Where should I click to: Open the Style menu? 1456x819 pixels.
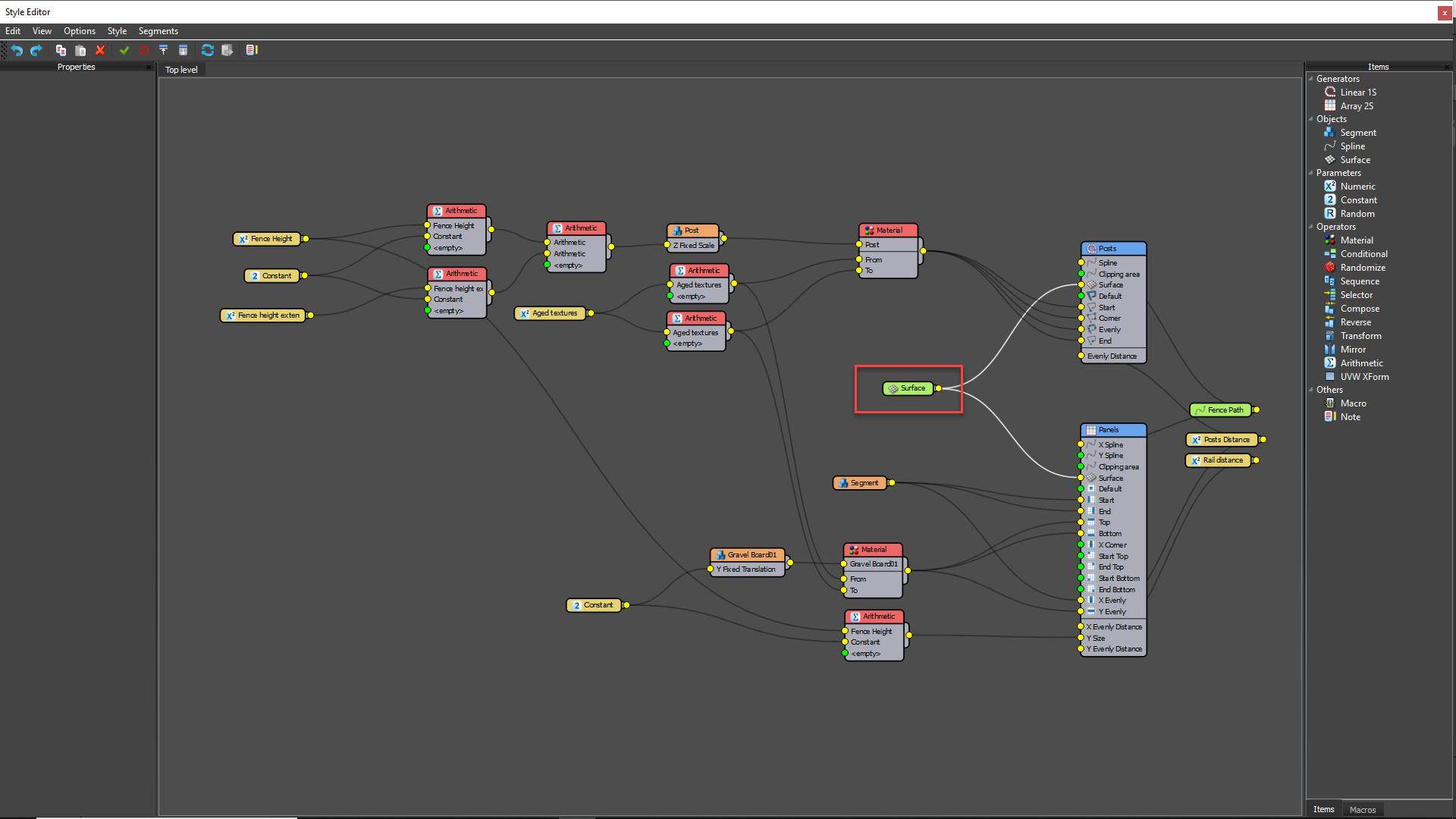click(117, 31)
